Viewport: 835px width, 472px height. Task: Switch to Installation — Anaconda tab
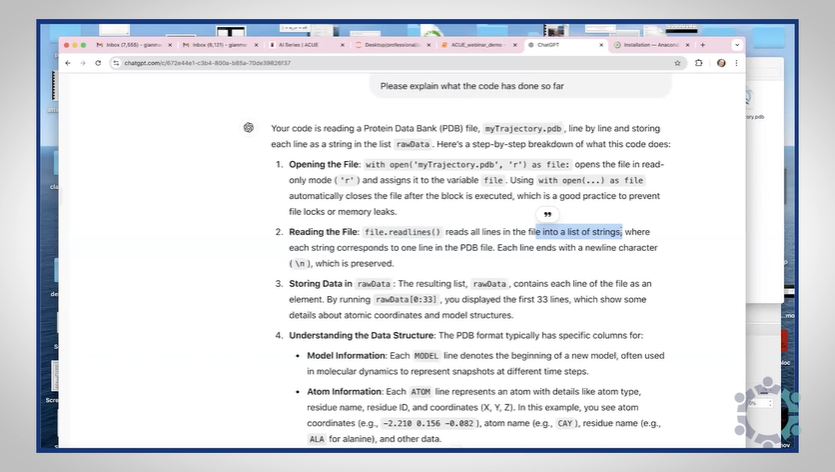651,45
